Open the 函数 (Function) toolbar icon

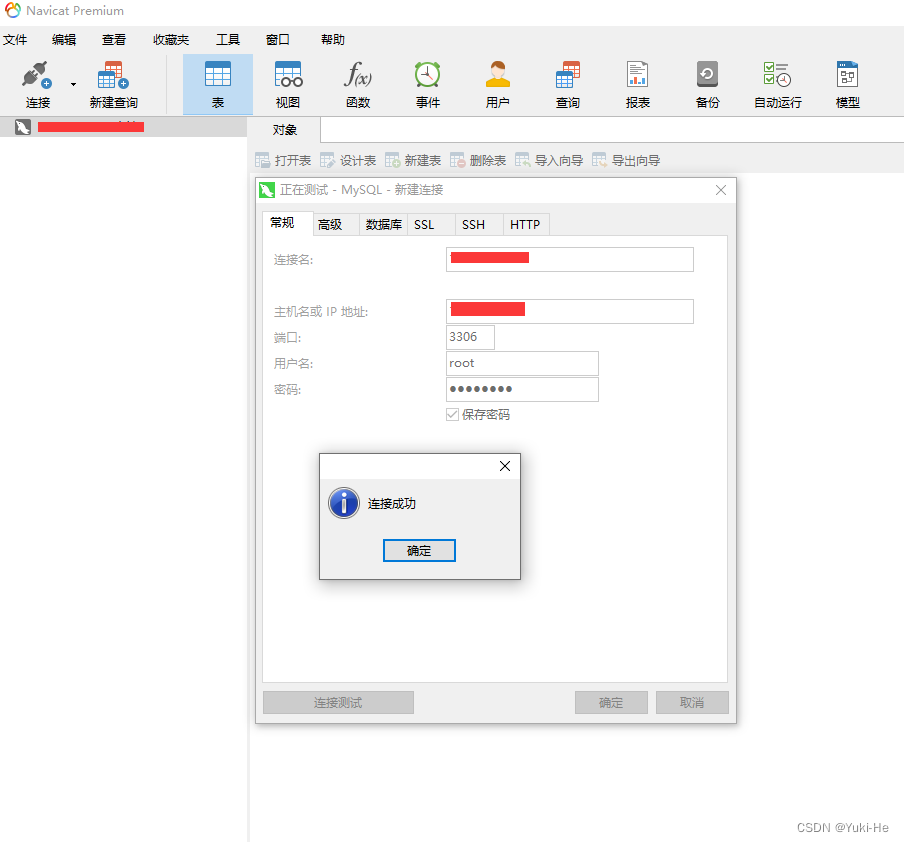tap(357, 84)
